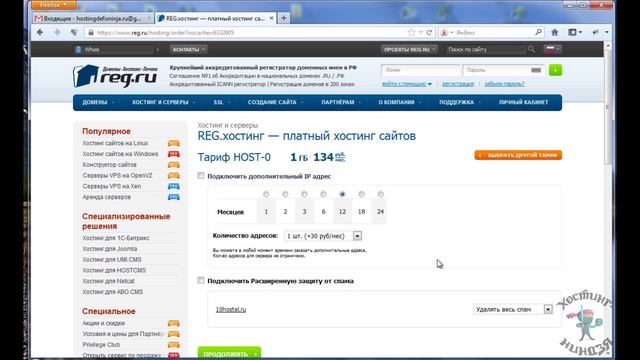Select the 6 months radio button
640x360 pixels.
click(323, 194)
